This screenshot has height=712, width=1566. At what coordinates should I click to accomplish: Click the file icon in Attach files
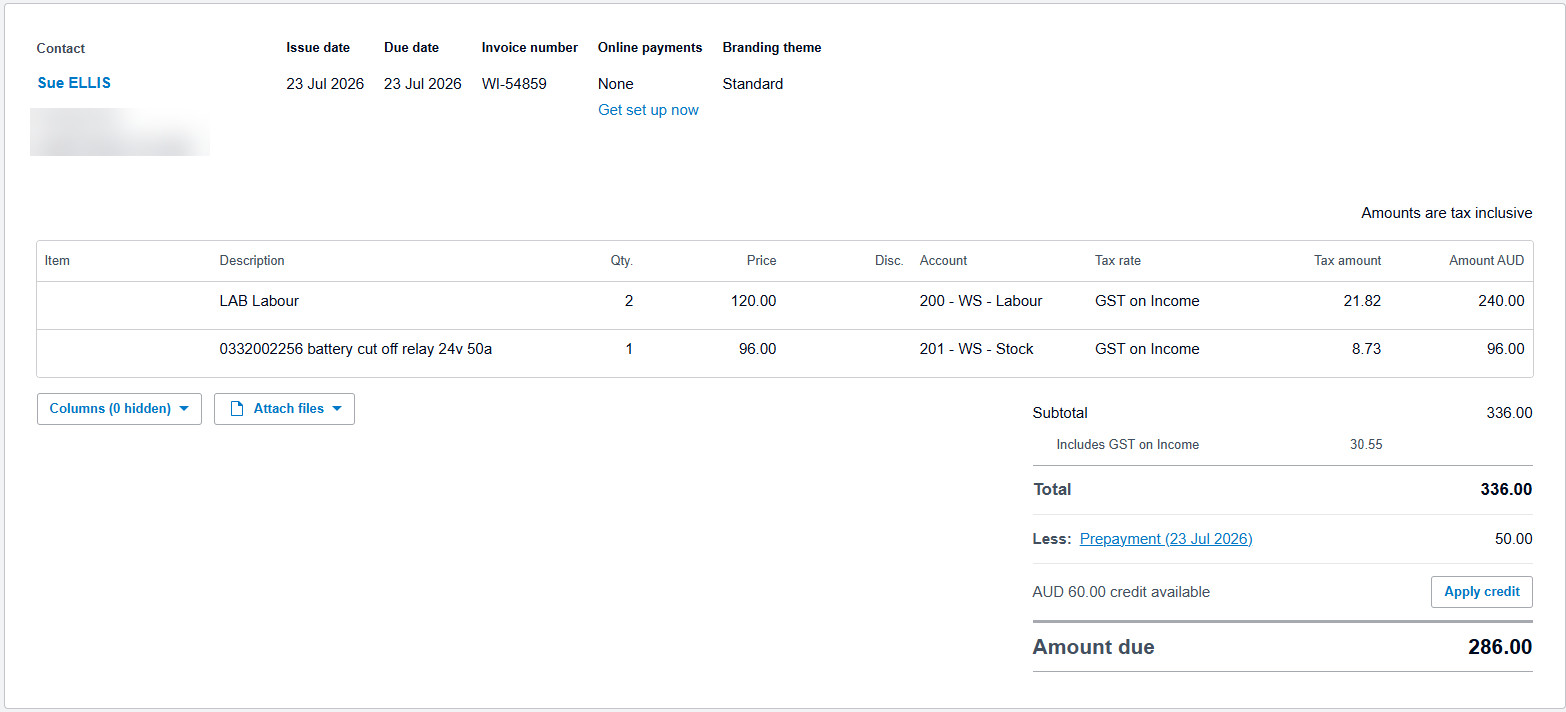[x=237, y=409]
